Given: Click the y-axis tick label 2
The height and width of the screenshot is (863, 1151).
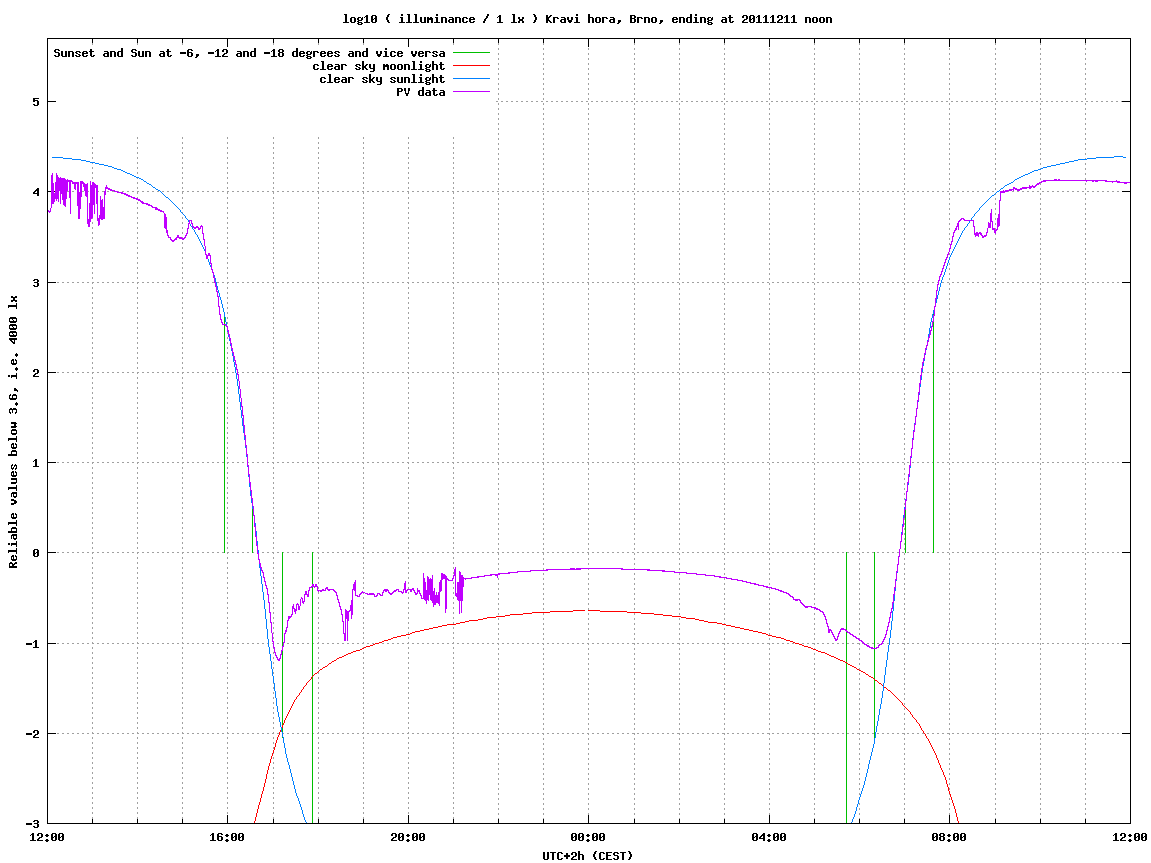Looking at the screenshot, I should coord(35,373).
